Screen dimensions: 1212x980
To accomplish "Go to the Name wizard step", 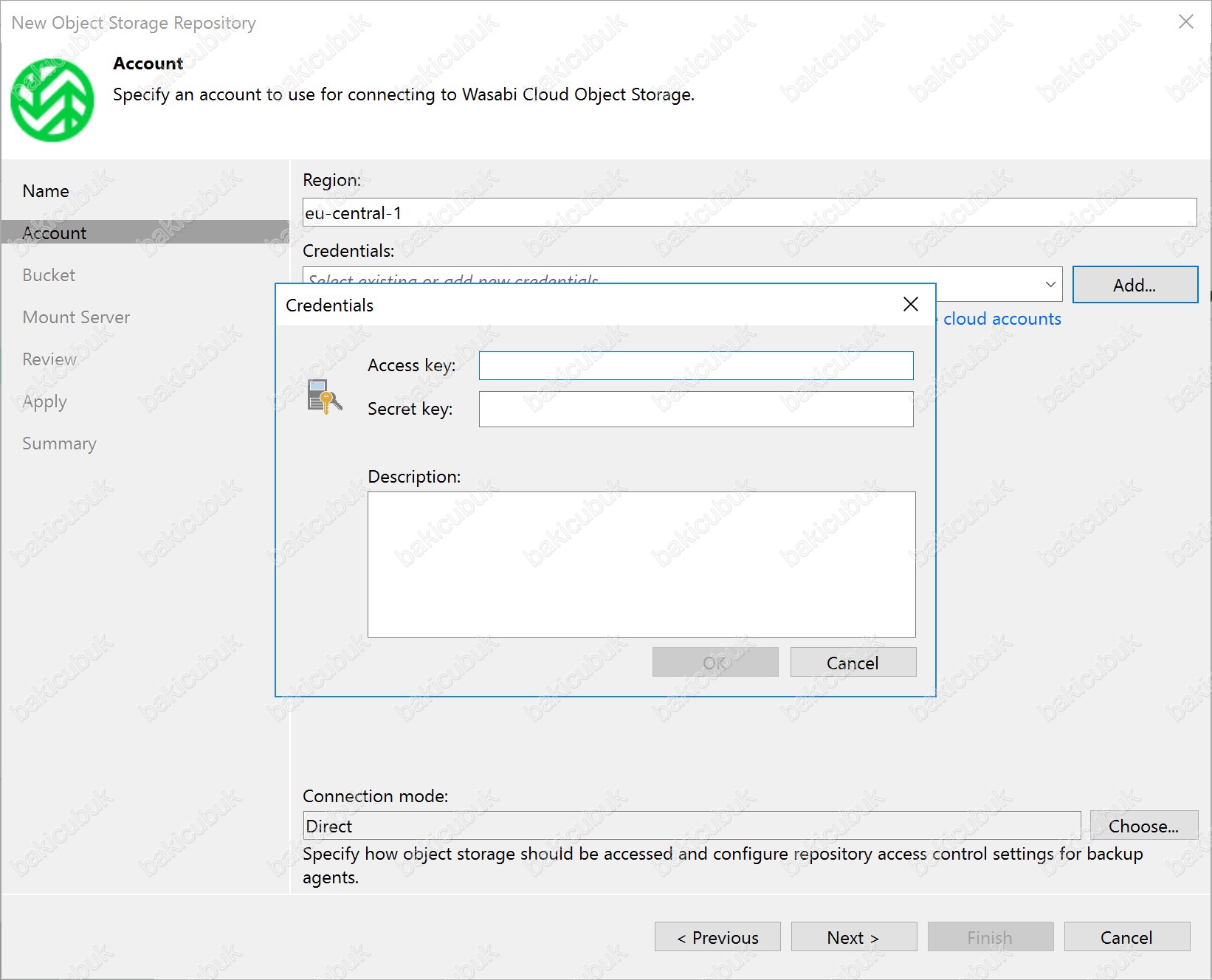I will [46, 191].
